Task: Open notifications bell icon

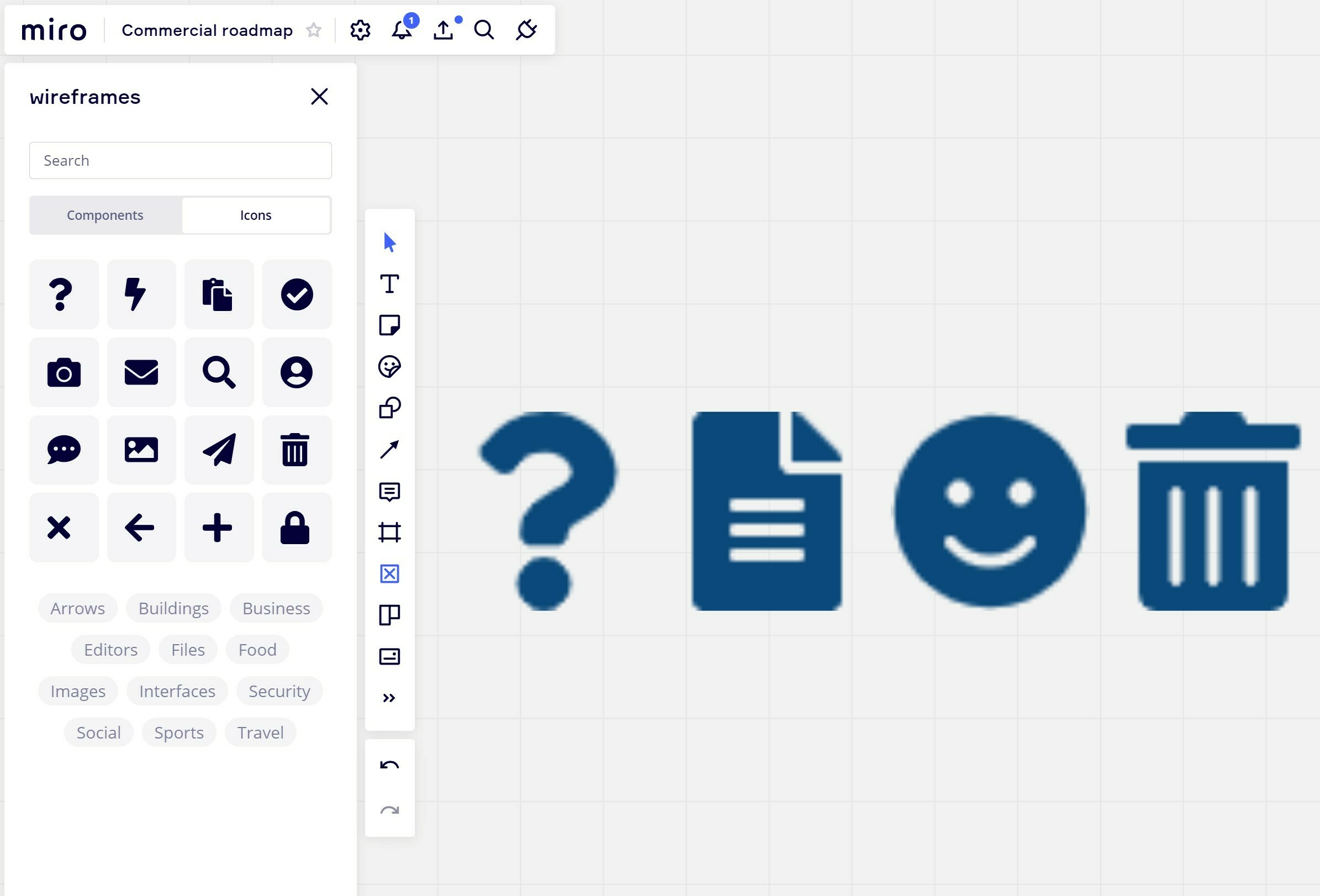Action: click(402, 29)
